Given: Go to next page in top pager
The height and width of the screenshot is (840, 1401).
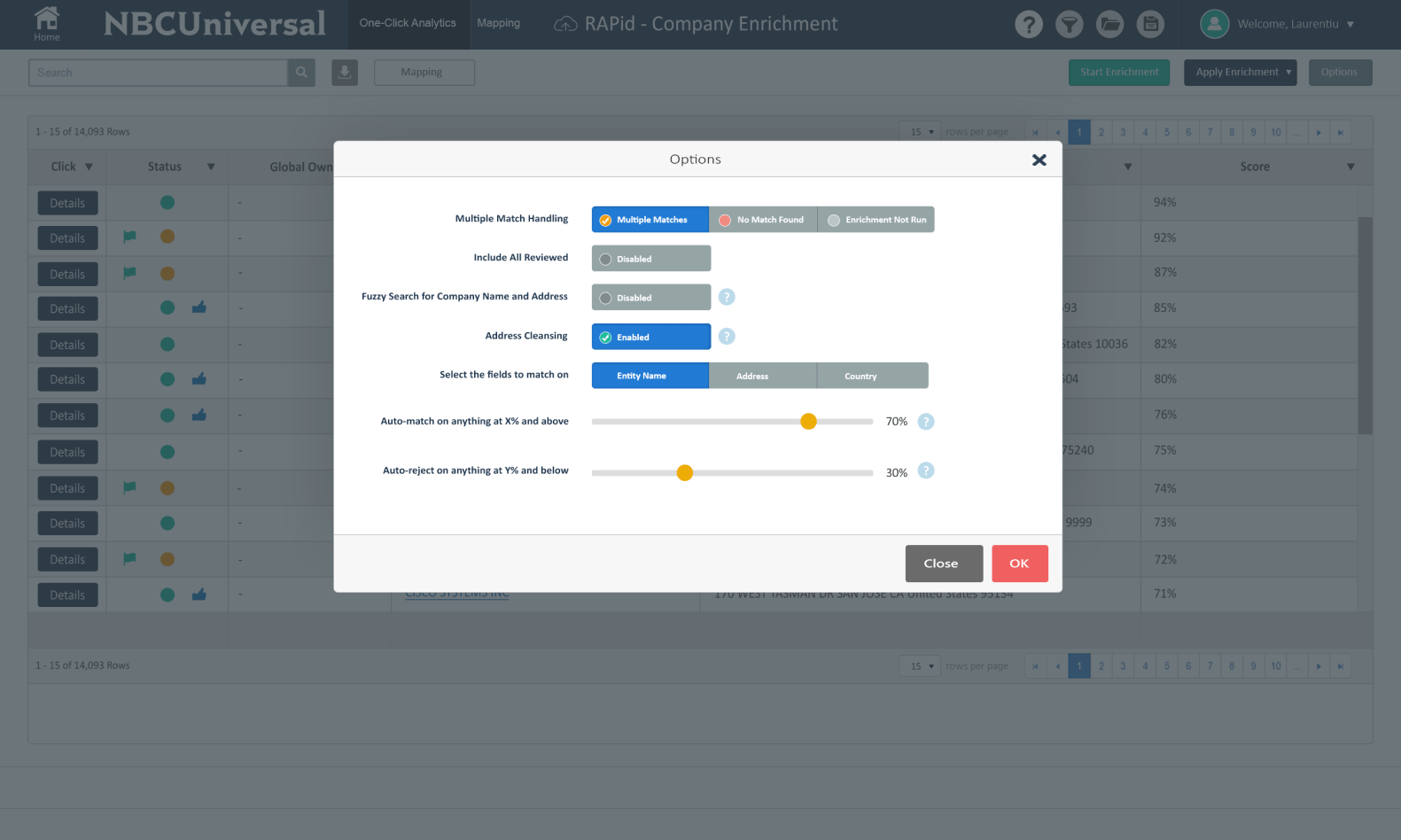Looking at the screenshot, I should click(x=1319, y=132).
